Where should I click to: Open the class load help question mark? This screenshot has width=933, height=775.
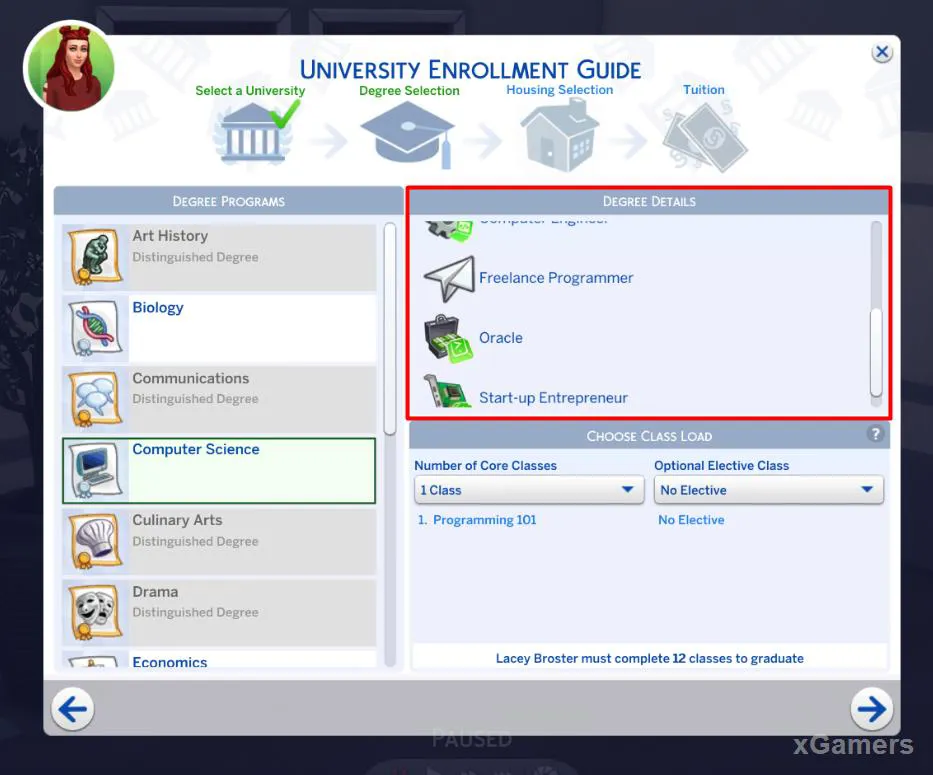(x=875, y=434)
